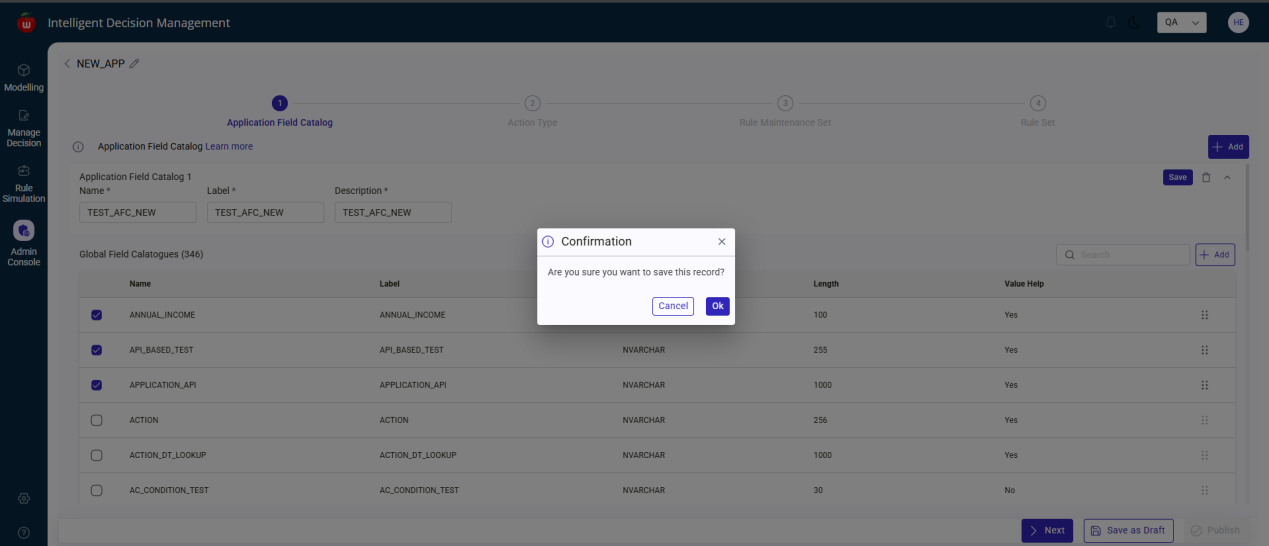Click the application logo icon
This screenshot has width=1269, height=546.
pyautogui.click(x=26, y=23)
